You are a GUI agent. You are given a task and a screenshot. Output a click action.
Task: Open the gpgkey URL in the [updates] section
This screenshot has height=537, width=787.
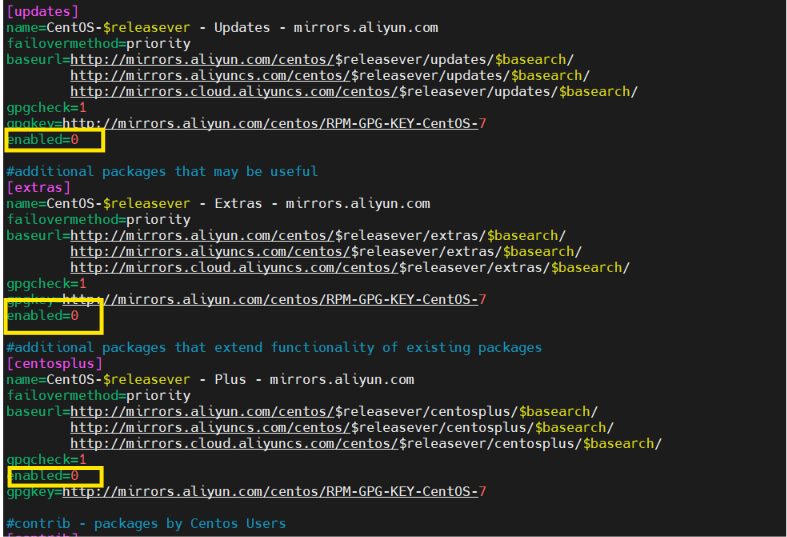click(x=274, y=123)
